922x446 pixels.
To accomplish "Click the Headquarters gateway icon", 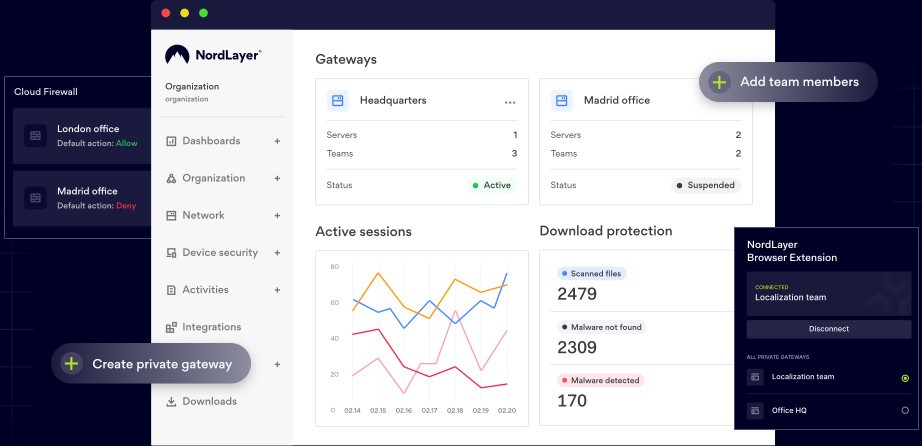I will [338, 100].
